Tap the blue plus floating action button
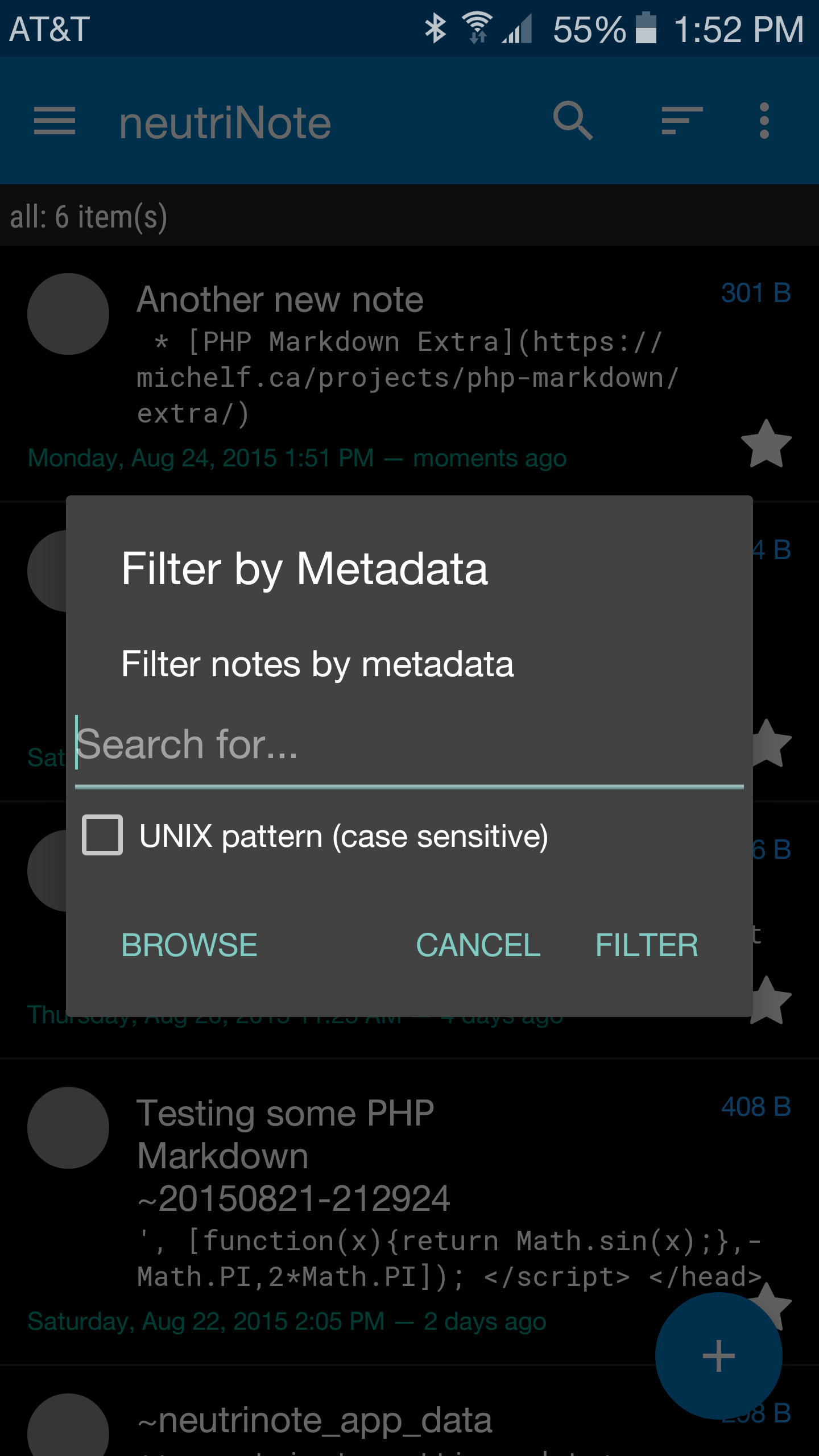The image size is (819, 1456). [x=719, y=1356]
